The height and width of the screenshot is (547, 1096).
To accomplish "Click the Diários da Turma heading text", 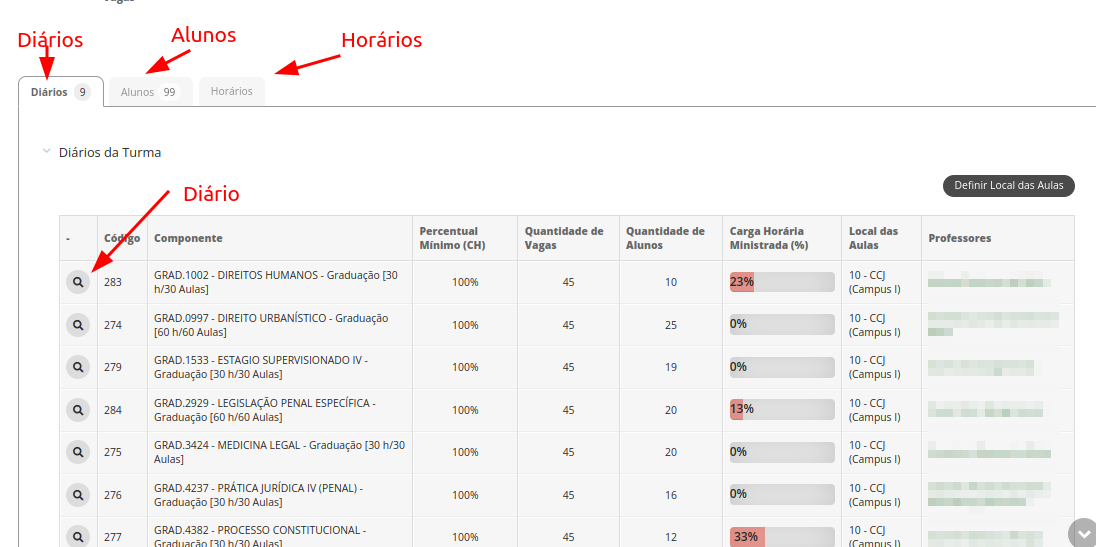I will click(x=110, y=152).
